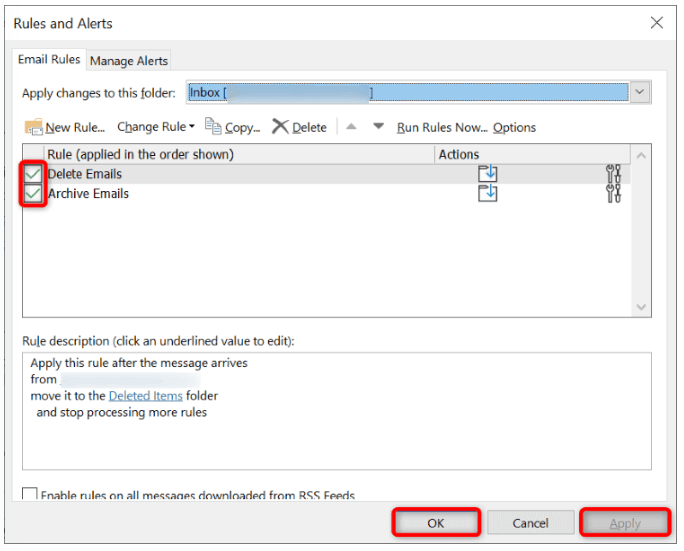Enable rules for RSS Feeds checkbox
Image resolution: width=684 pixels, height=551 pixels.
(30, 493)
